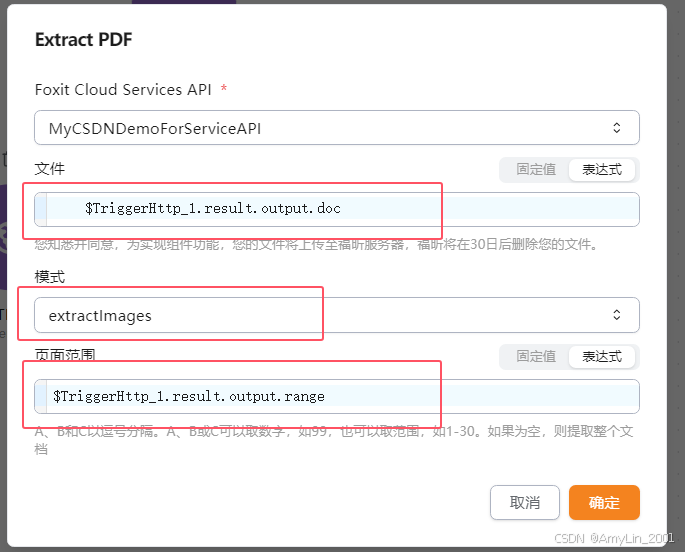Switch 页面范围 field to 固定值 mode
The width and height of the screenshot is (685, 552).
536,356
